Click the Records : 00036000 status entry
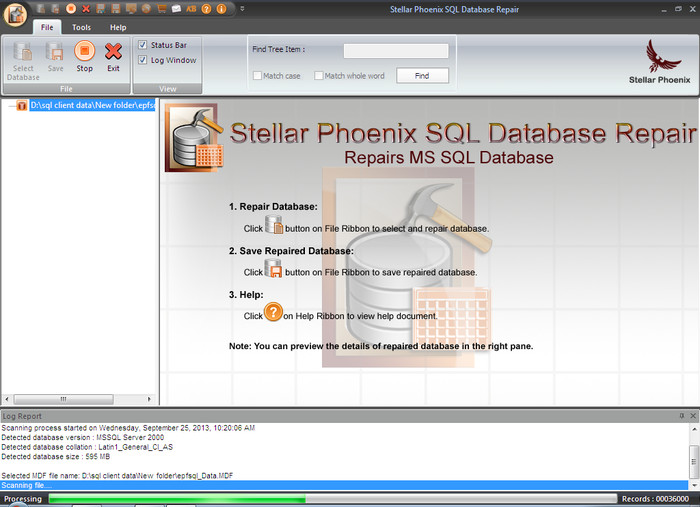700x507 pixels. pos(655,499)
